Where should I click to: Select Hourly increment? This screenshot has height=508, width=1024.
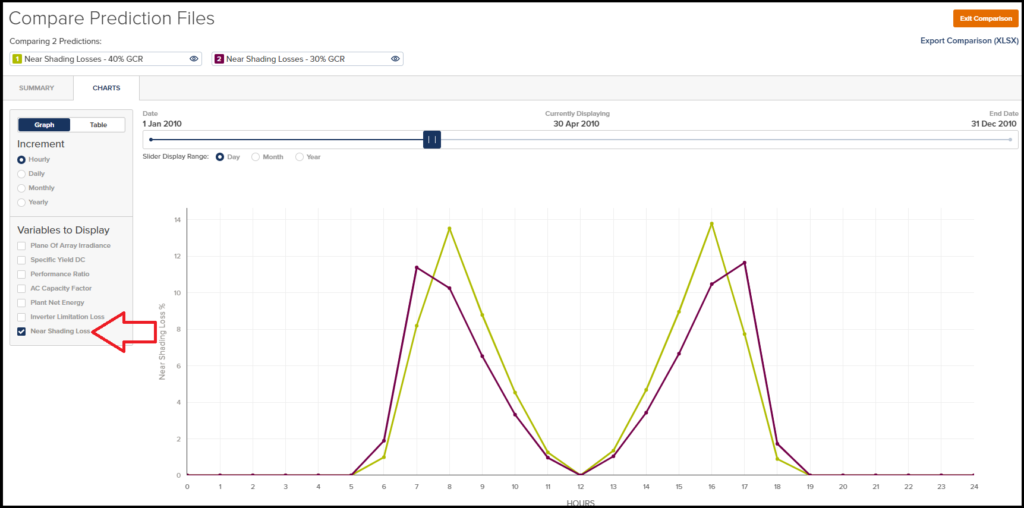(22, 159)
